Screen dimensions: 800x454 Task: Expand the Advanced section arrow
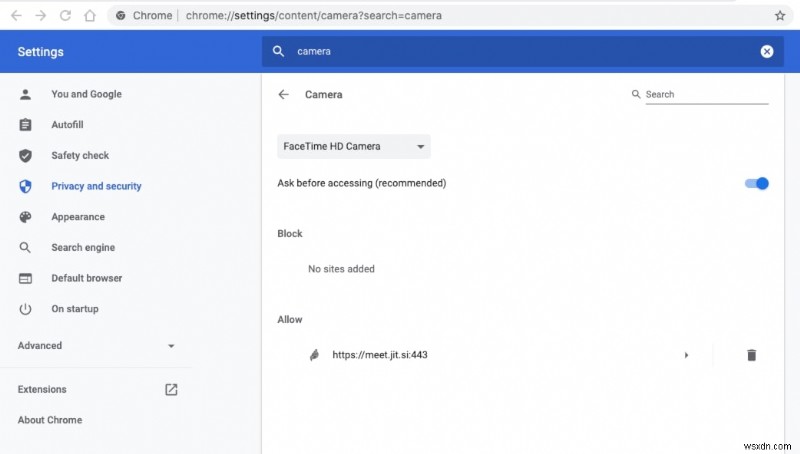tap(171, 346)
